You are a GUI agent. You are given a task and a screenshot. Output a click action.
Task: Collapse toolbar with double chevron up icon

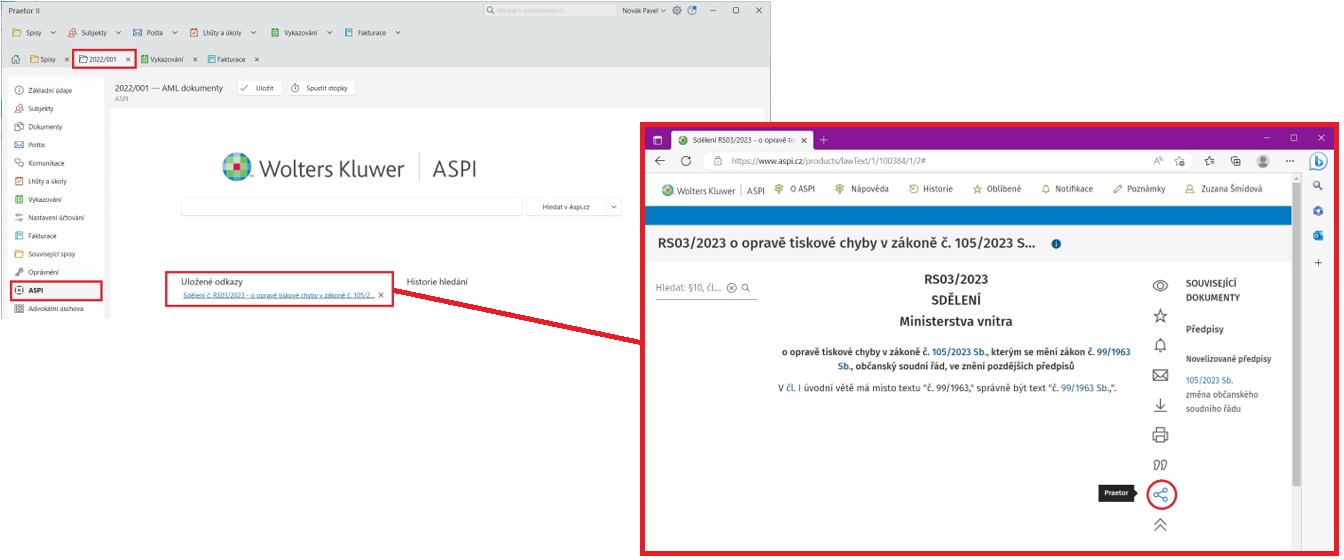1160,525
